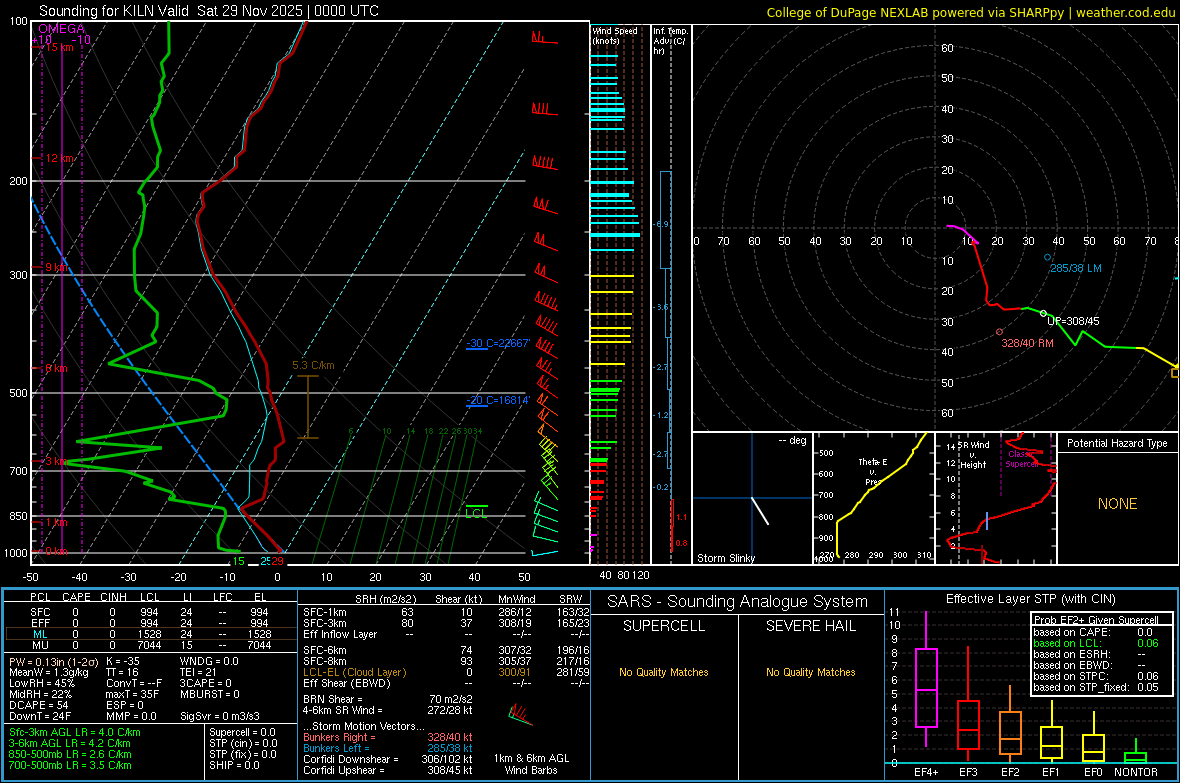The width and height of the screenshot is (1180, 783).
Task: Select the MU parcel row
Action: coord(150,645)
